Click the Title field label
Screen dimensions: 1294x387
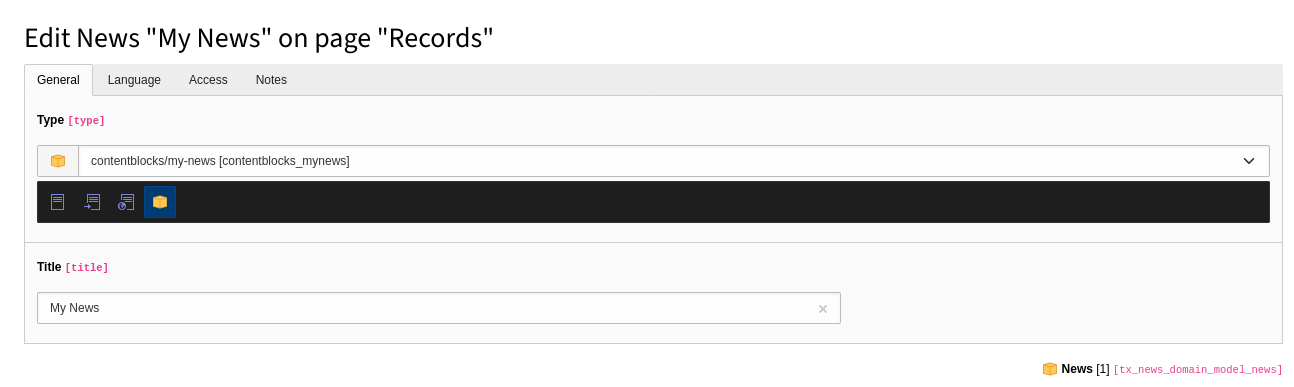pyautogui.click(x=49, y=267)
